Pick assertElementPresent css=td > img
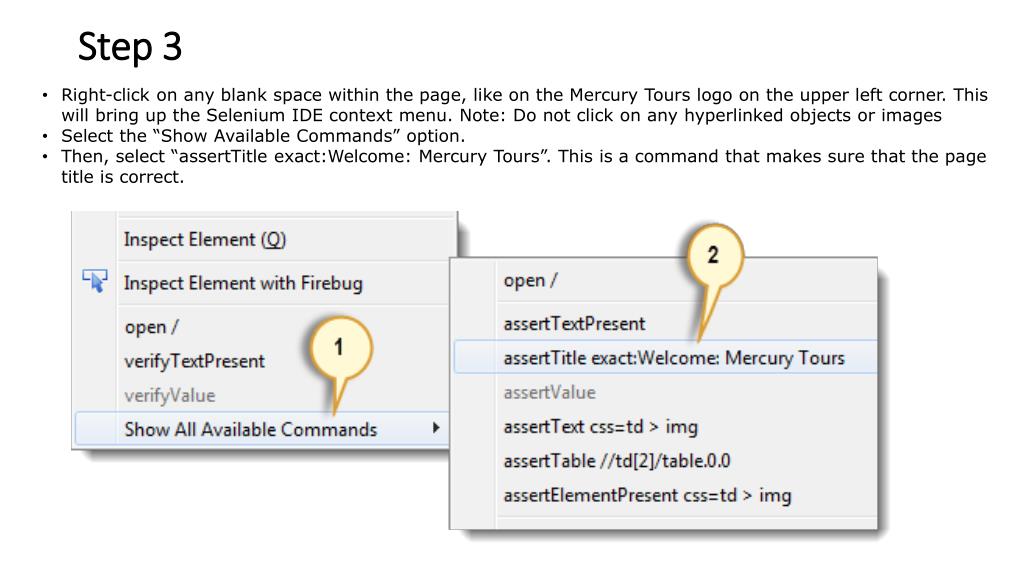The height and width of the screenshot is (576, 1024). coord(647,496)
